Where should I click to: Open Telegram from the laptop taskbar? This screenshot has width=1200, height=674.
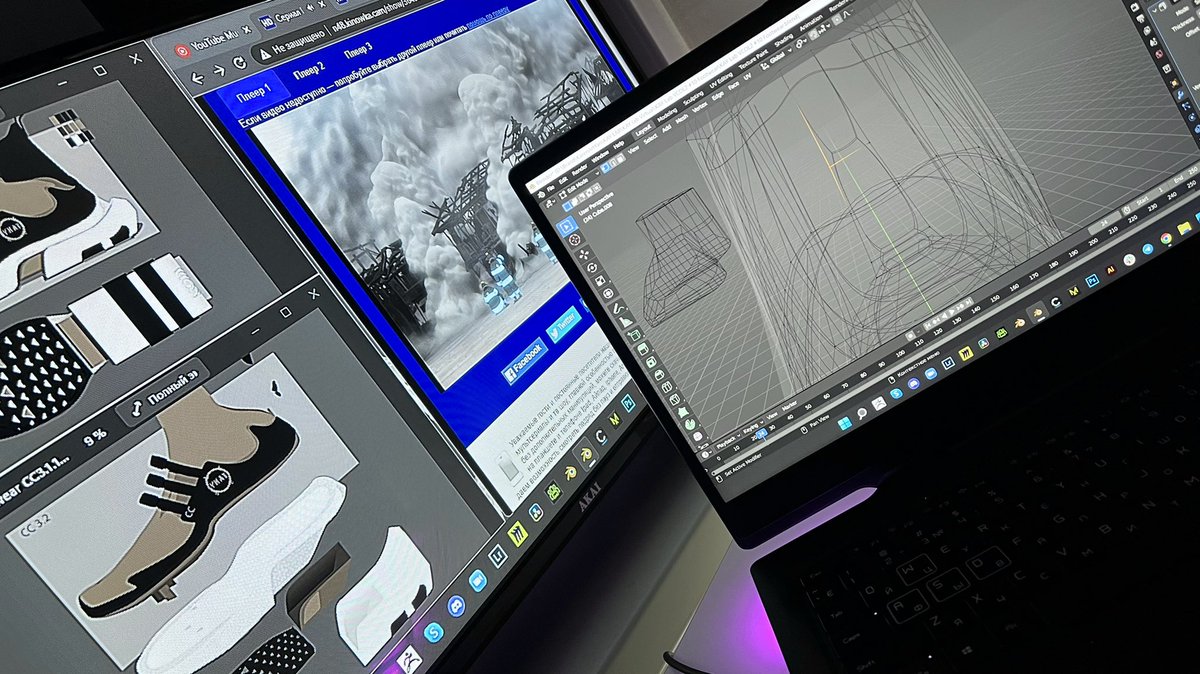point(1148,249)
